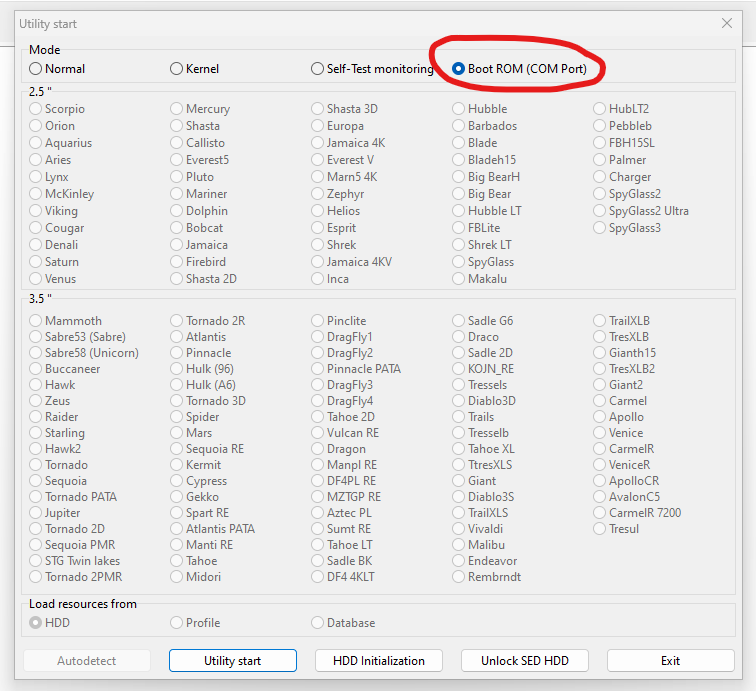Click Unlock SED HDD button
Image resolution: width=756 pixels, height=691 pixels.
tap(524, 661)
